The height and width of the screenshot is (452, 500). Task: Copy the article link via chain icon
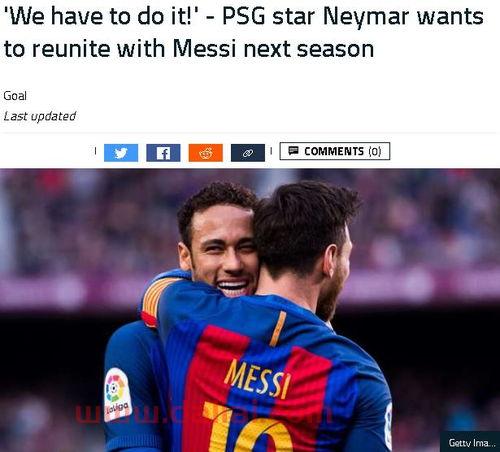coord(248,153)
